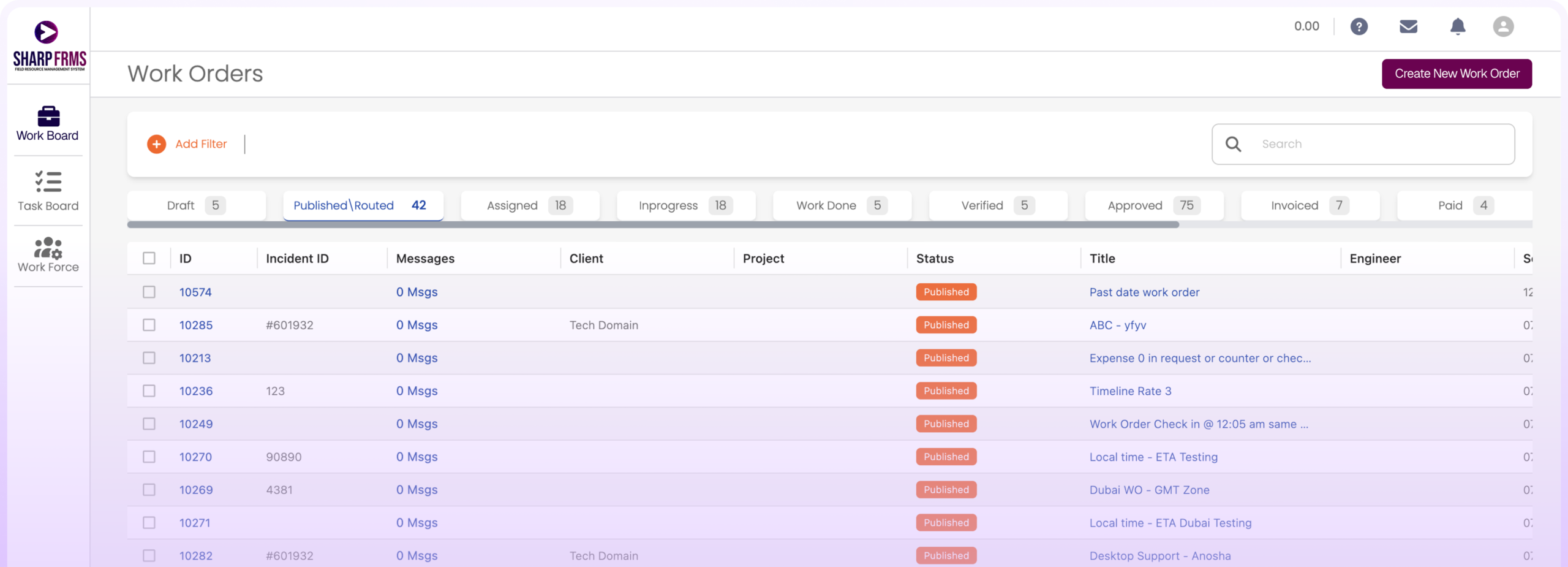The height and width of the screenshot is (567, 1568).
Task: Select the checkbox for work order 10236
Action: (x=149, y=390)
